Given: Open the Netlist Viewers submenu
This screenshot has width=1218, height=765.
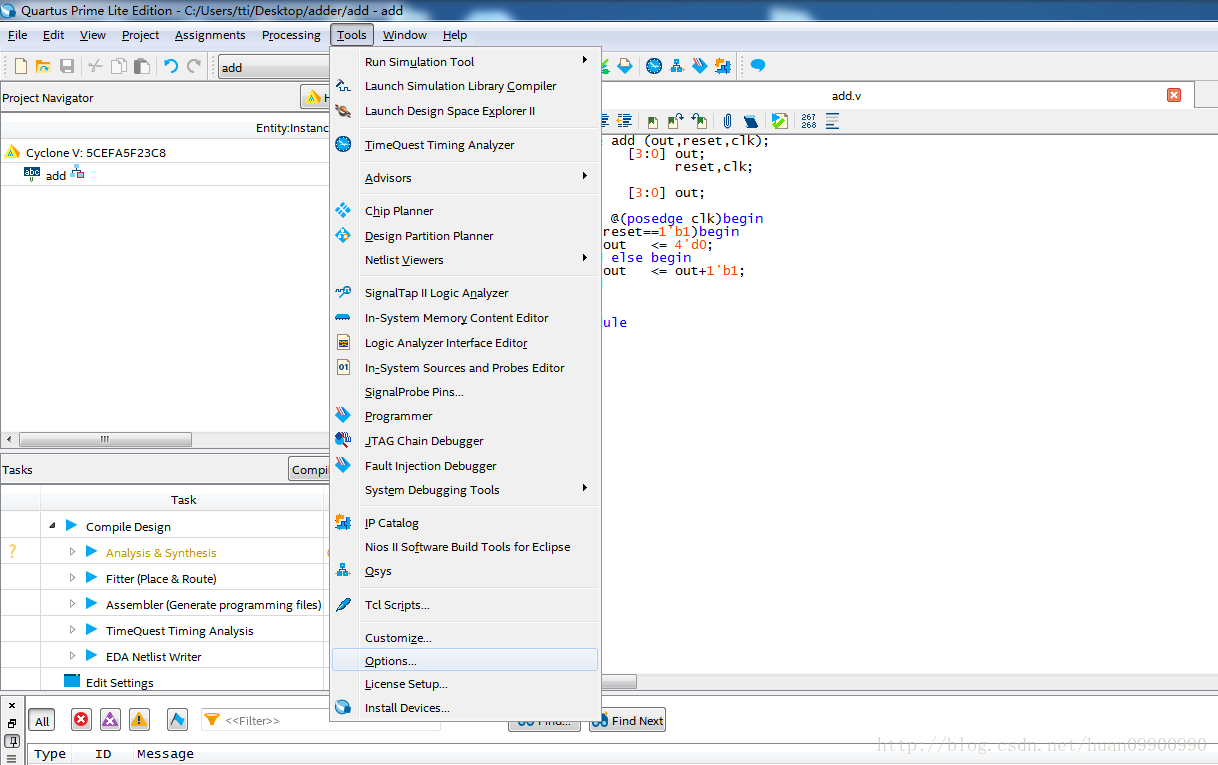Looking at the screenshot, I should (465, 259).
